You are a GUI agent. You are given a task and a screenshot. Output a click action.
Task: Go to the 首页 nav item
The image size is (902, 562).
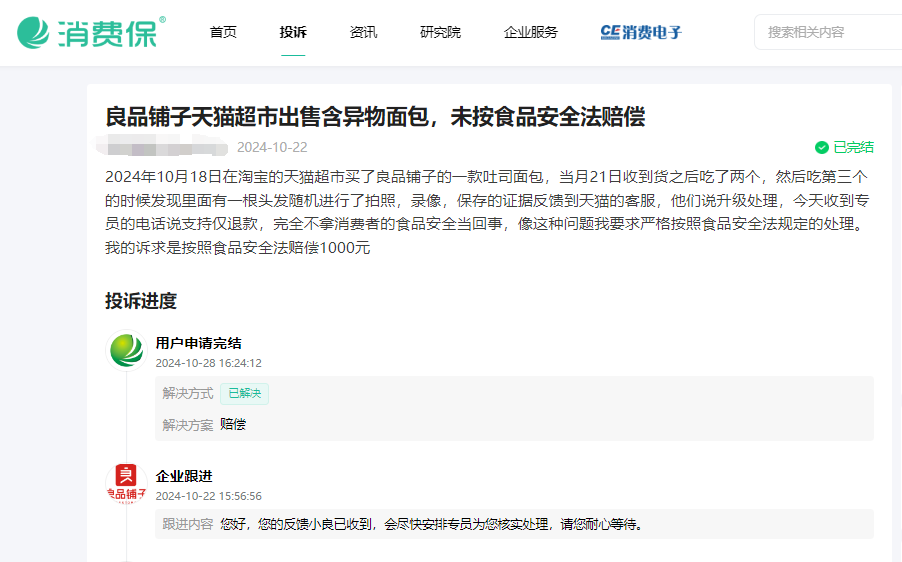click(x=223, y=32)
